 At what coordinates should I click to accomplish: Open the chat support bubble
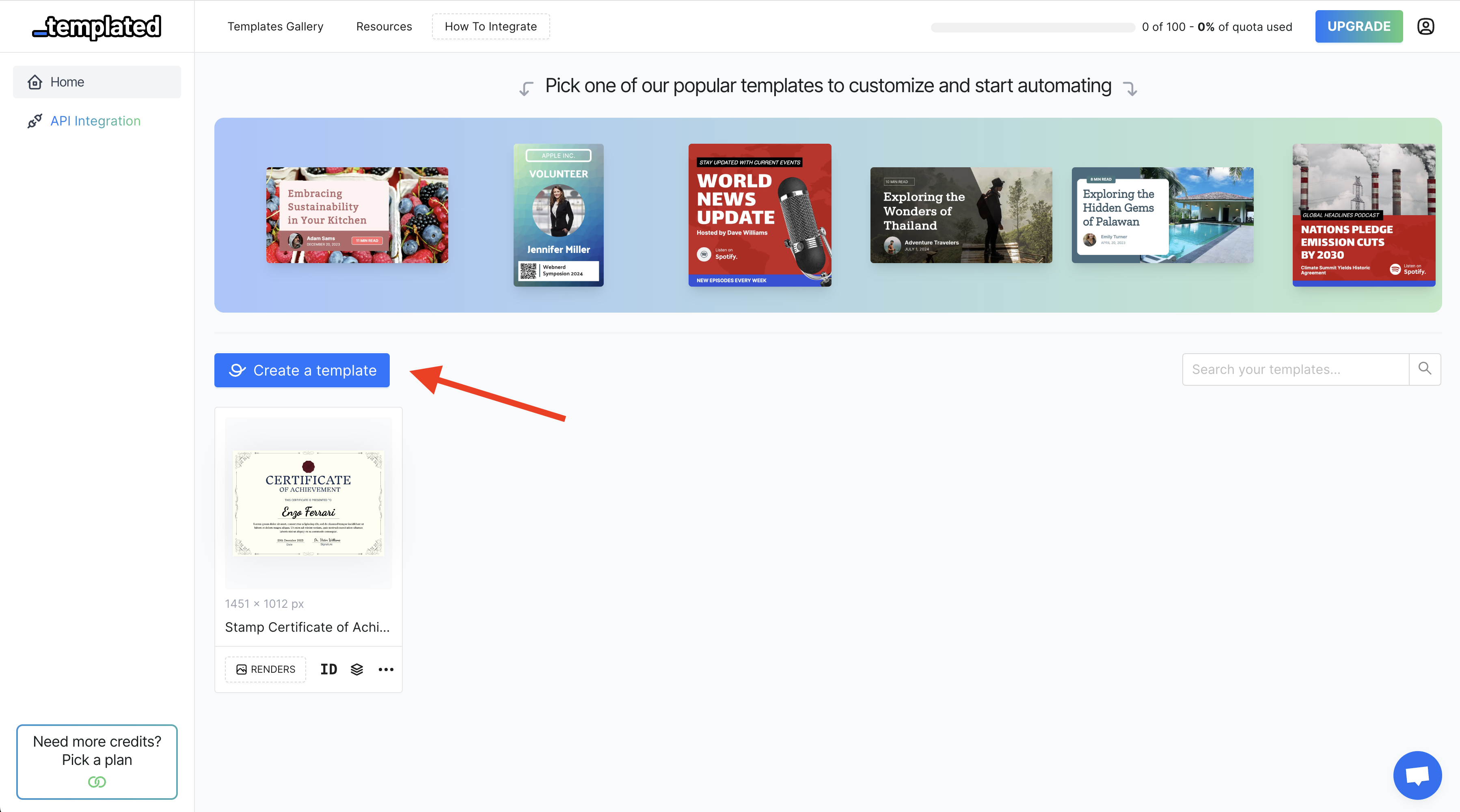1417,775
